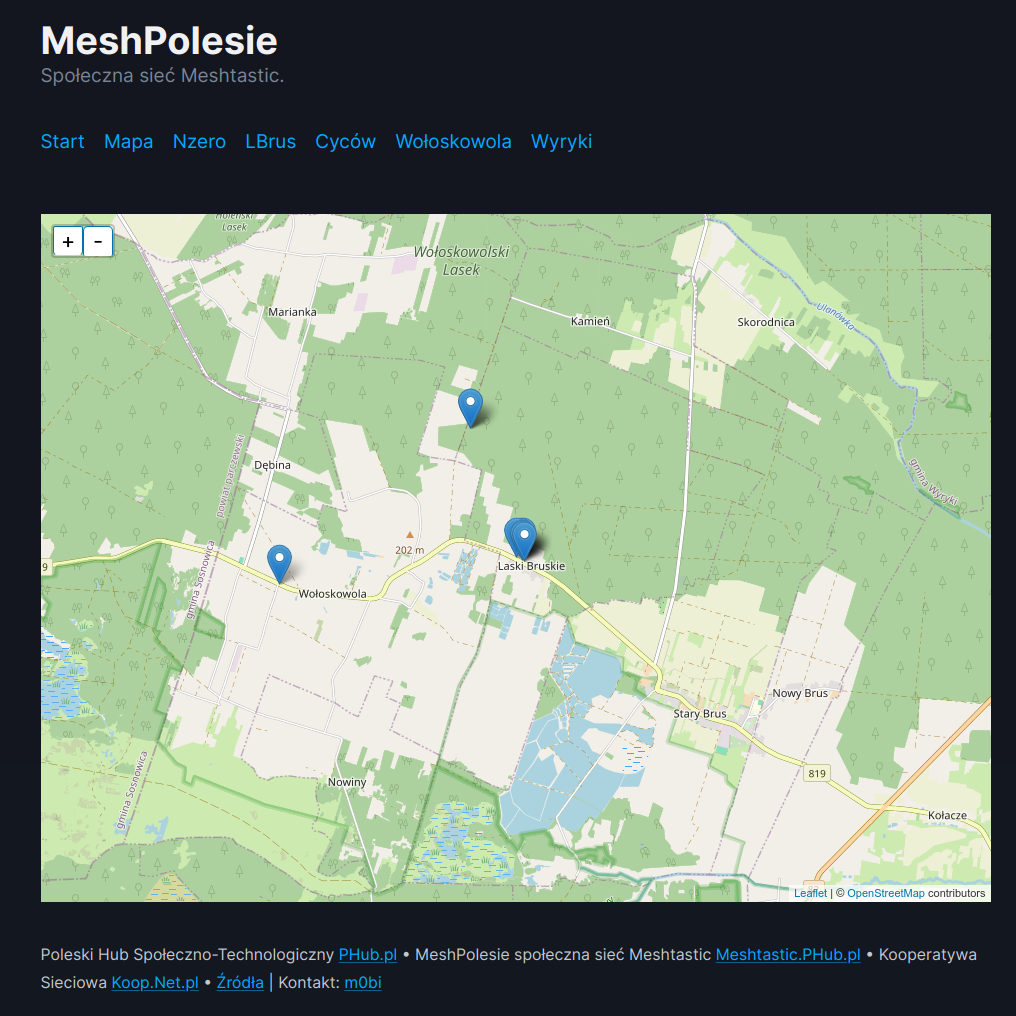Go to the Mapa page

coord(128,141)
